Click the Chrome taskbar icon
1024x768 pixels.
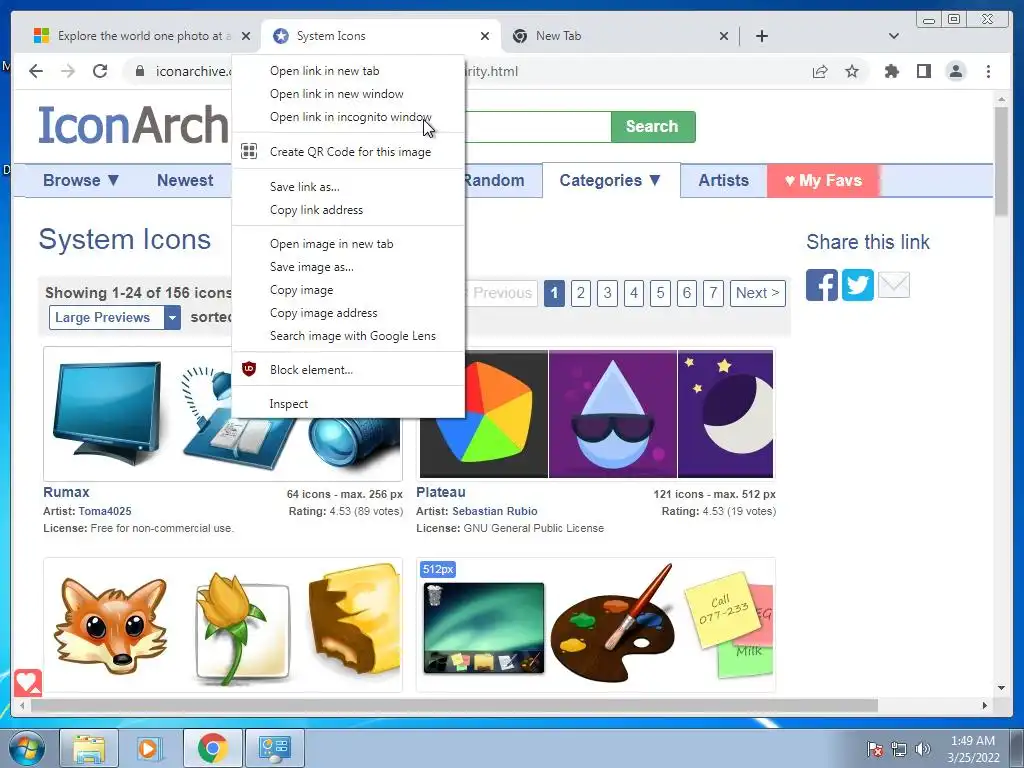pos(212,748)
